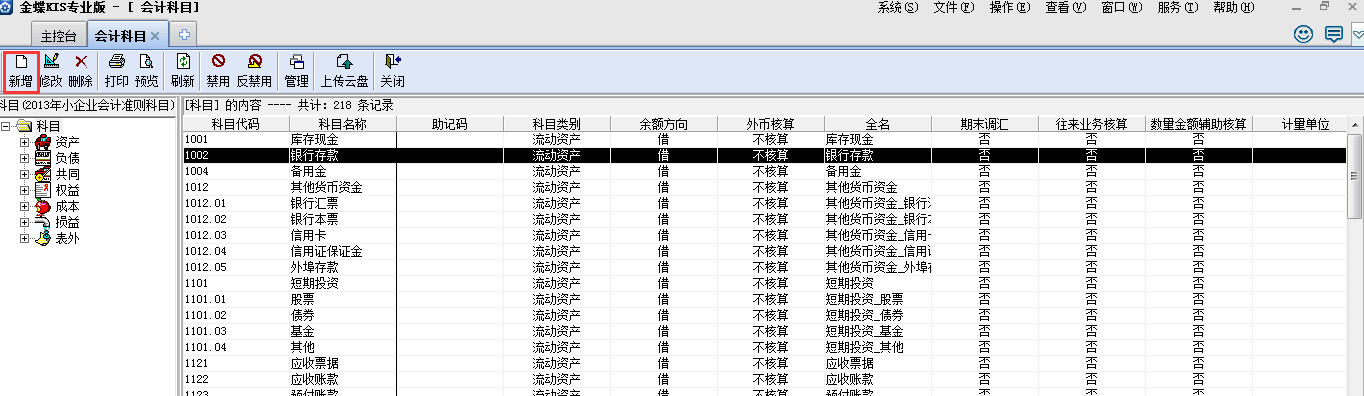Open the 查看(V) menu

coord(1065,8)
